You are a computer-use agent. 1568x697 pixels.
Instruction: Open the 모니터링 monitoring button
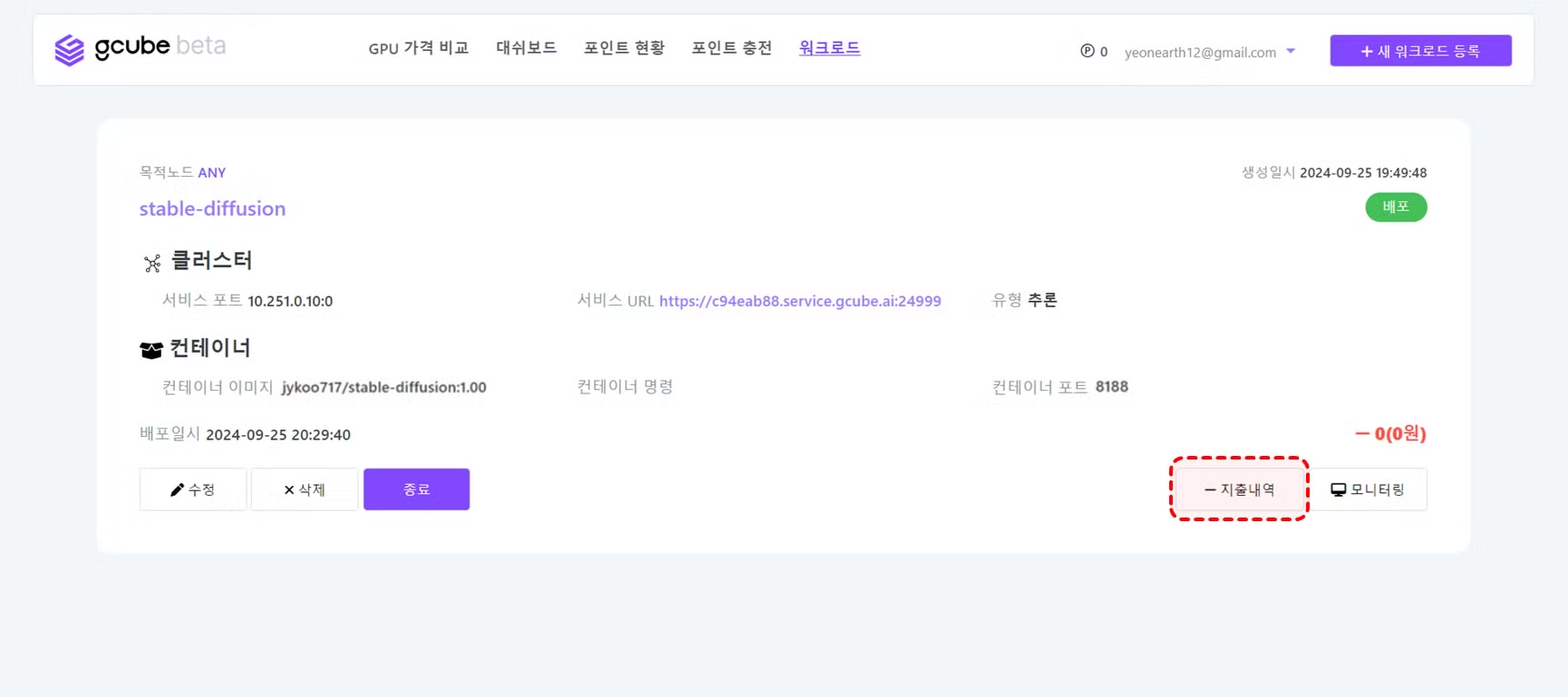coord(1368,489)
